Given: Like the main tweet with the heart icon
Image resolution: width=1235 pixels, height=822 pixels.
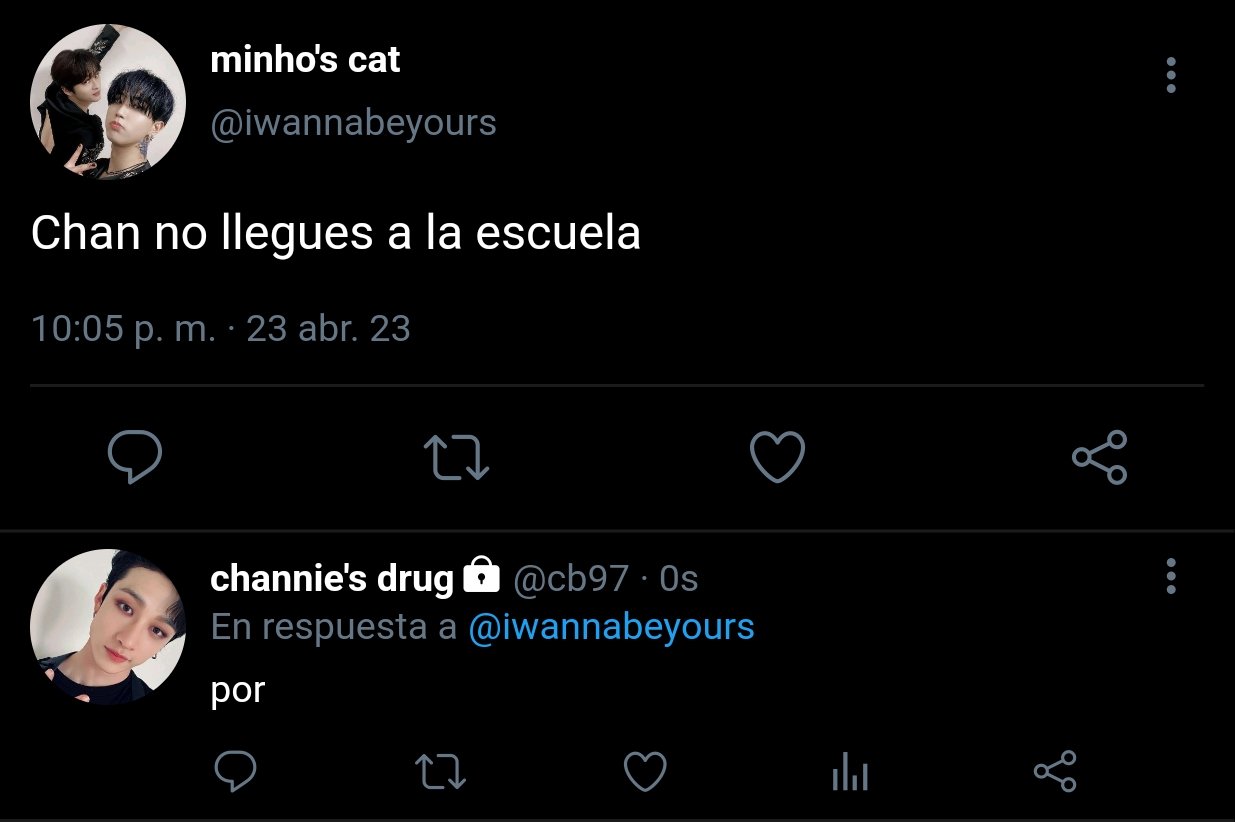Looking at the screenshot, I should (777, 458).
